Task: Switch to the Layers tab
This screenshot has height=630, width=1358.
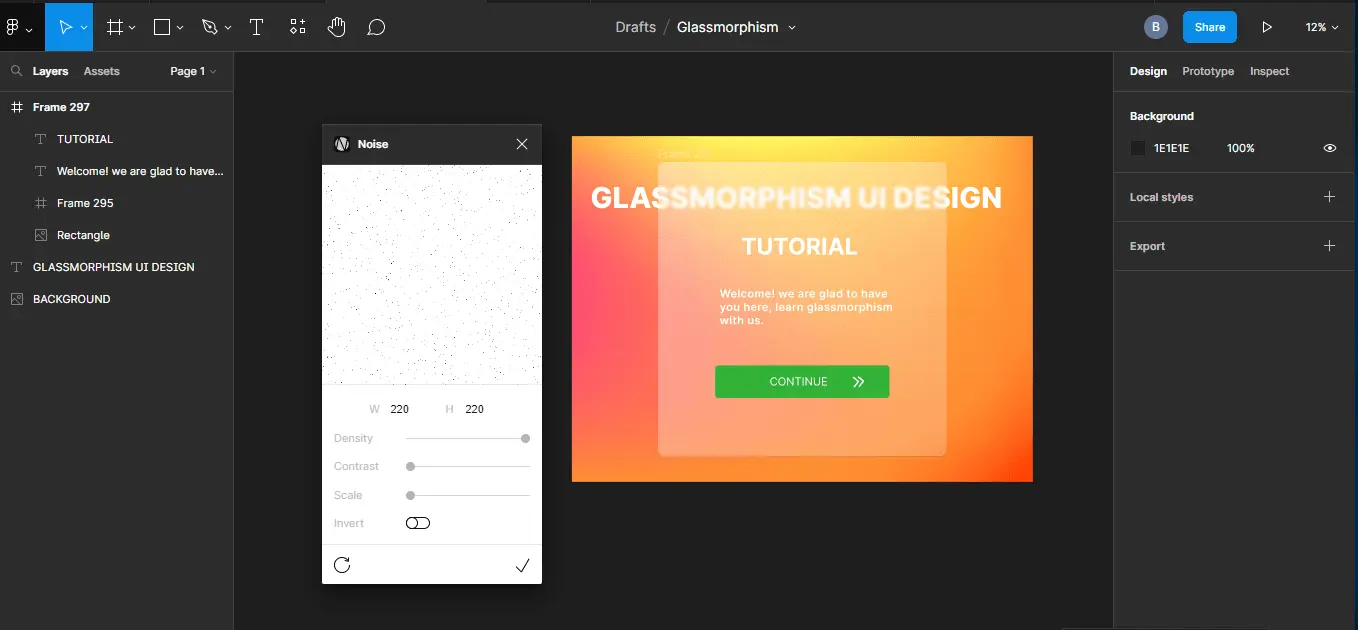Action: [50, 71]
